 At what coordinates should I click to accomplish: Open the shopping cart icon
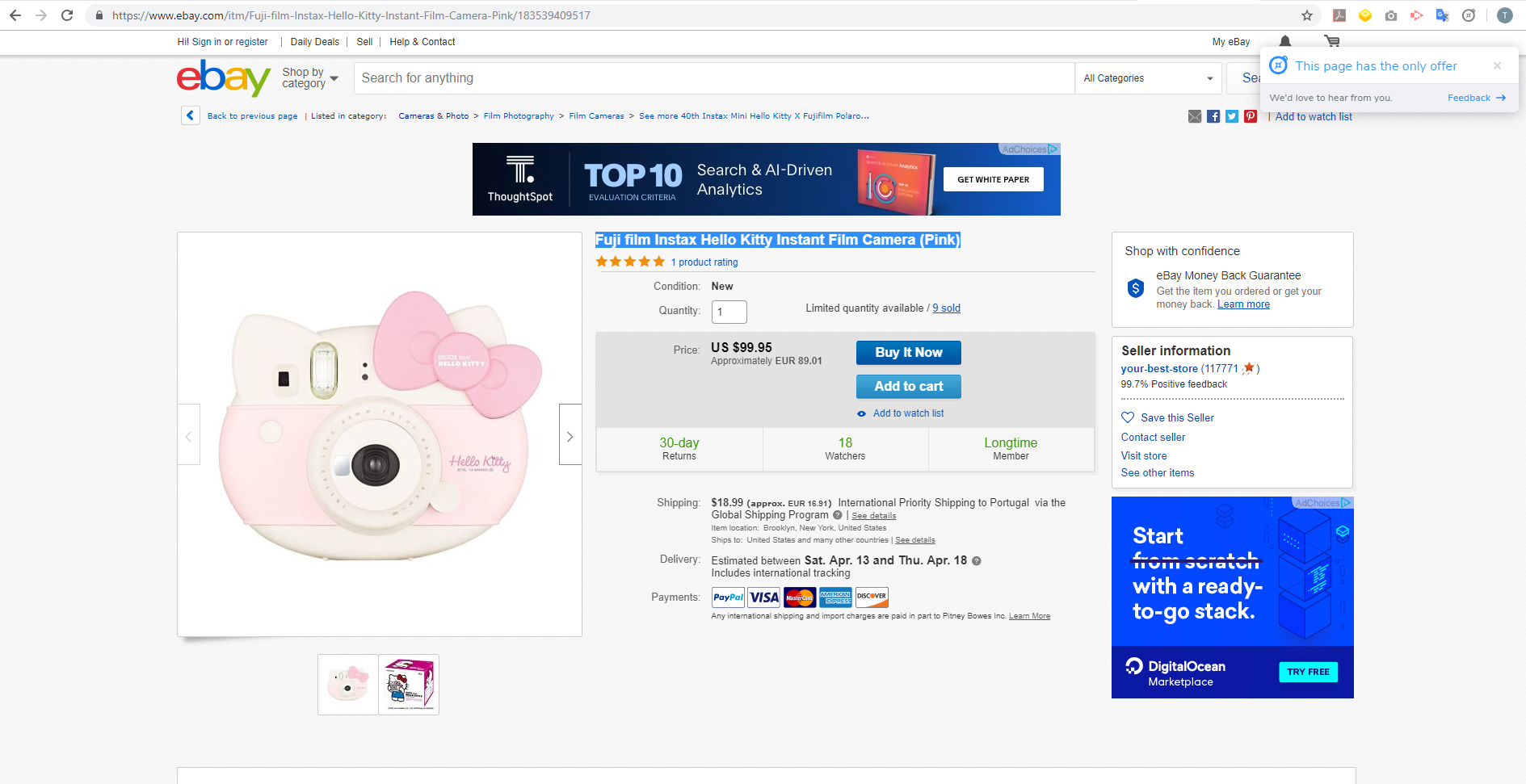[1332, 41]
